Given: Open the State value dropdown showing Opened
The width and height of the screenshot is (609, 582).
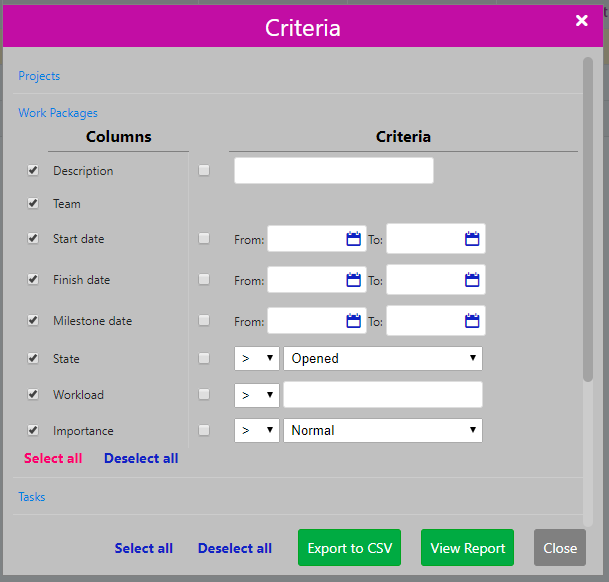Looking at the screenshot, I should [383, 359].
